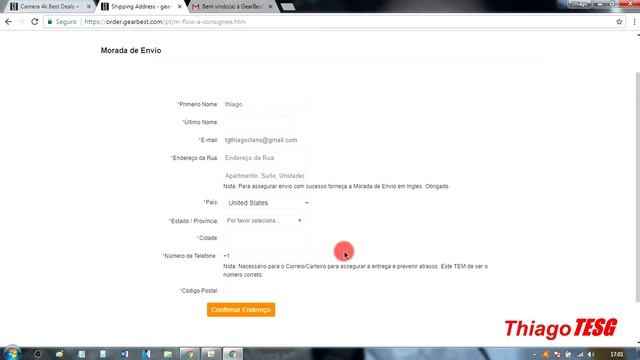Click the taskbar clock showing 17:00
640x360 pixels.
point(617,354)
